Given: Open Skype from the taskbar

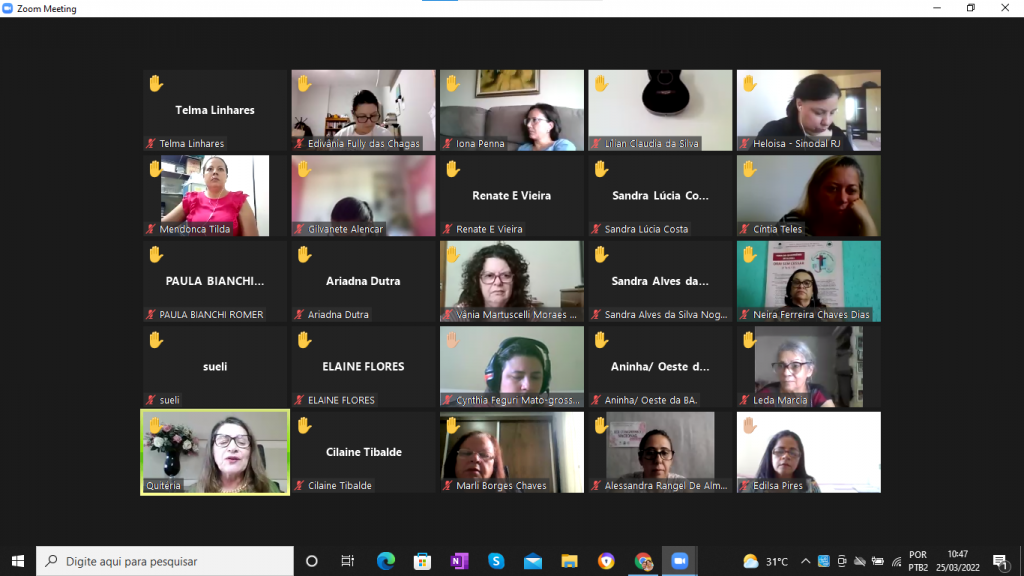Looking at the screenshot, I should [x=496, y=561].
